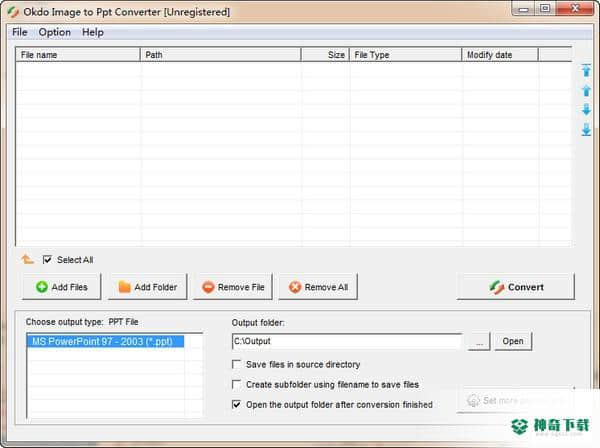Screen dimensions: 600x448
Task: Open the Option menu
Action: click(x=54, y=32)
